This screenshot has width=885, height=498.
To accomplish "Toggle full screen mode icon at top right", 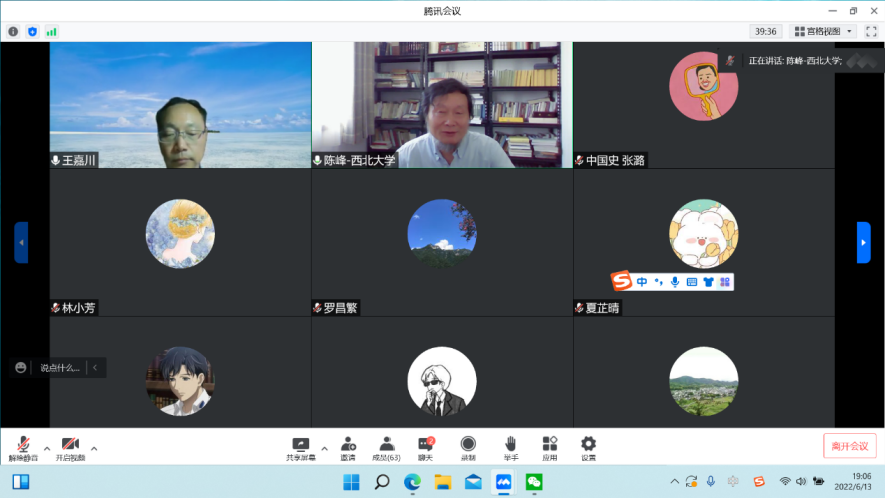I will point(871,31).
